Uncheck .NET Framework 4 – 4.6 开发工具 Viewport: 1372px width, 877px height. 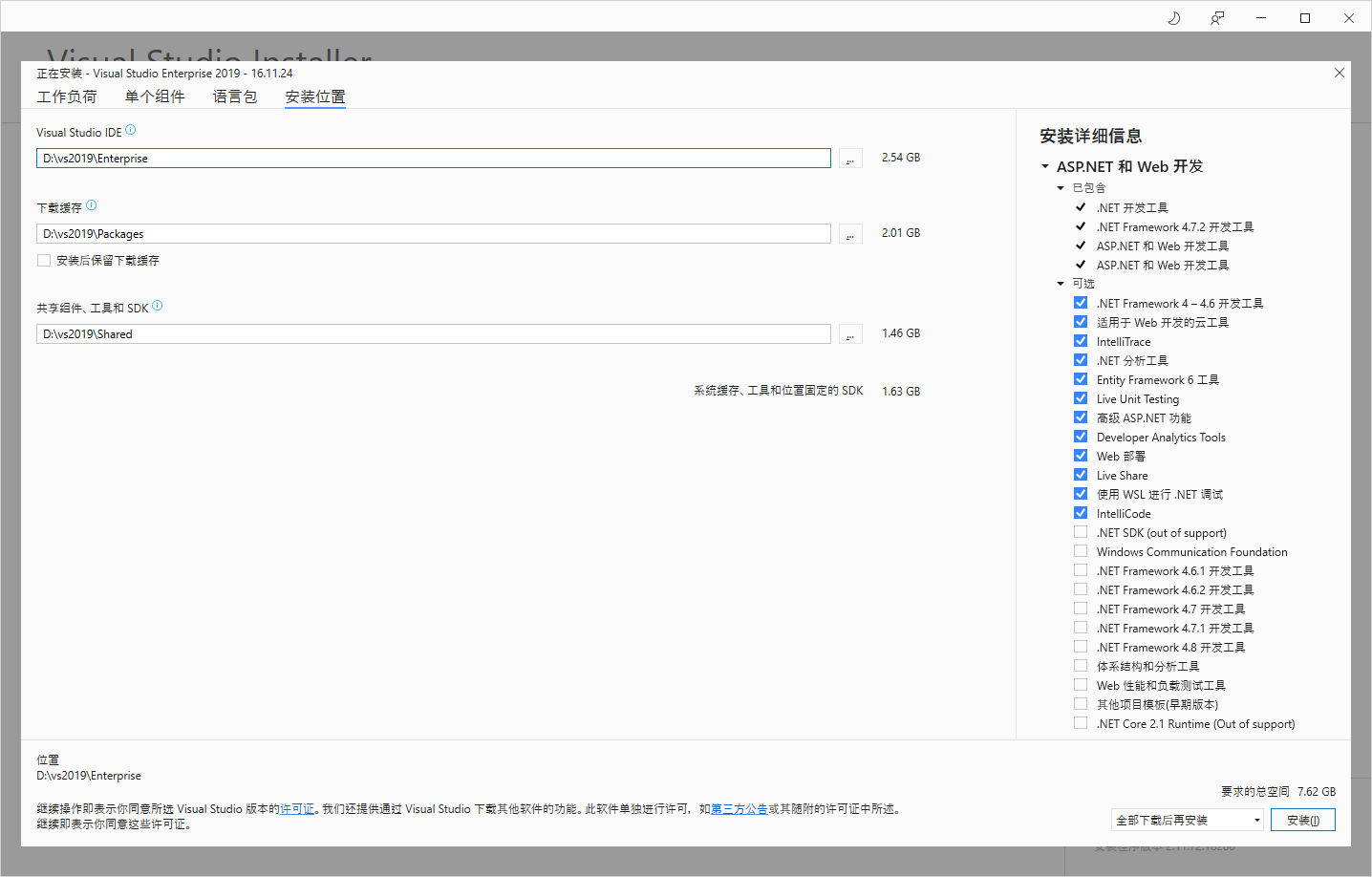point(1081,302)
